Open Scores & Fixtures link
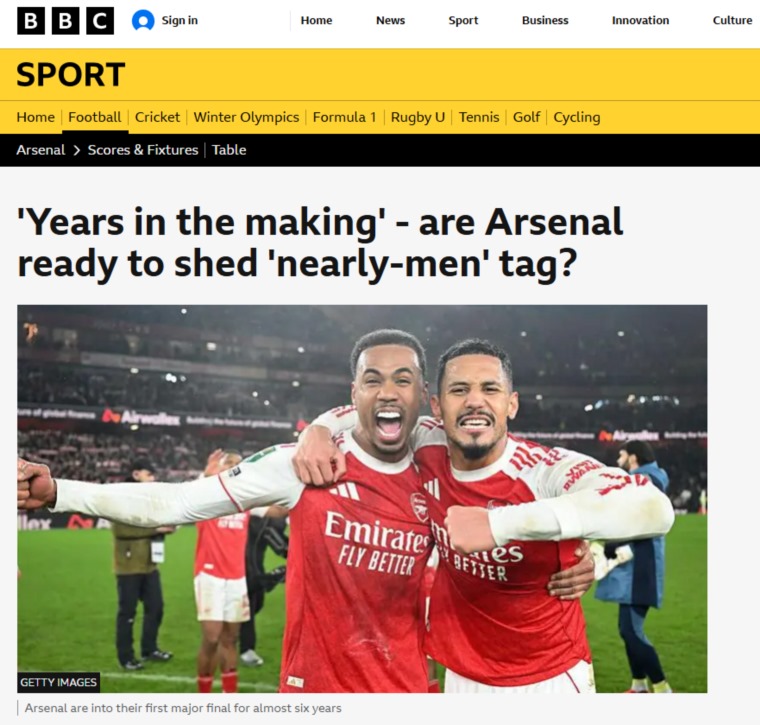Screen dimensions: 760x725 click(x=143, y=150)
